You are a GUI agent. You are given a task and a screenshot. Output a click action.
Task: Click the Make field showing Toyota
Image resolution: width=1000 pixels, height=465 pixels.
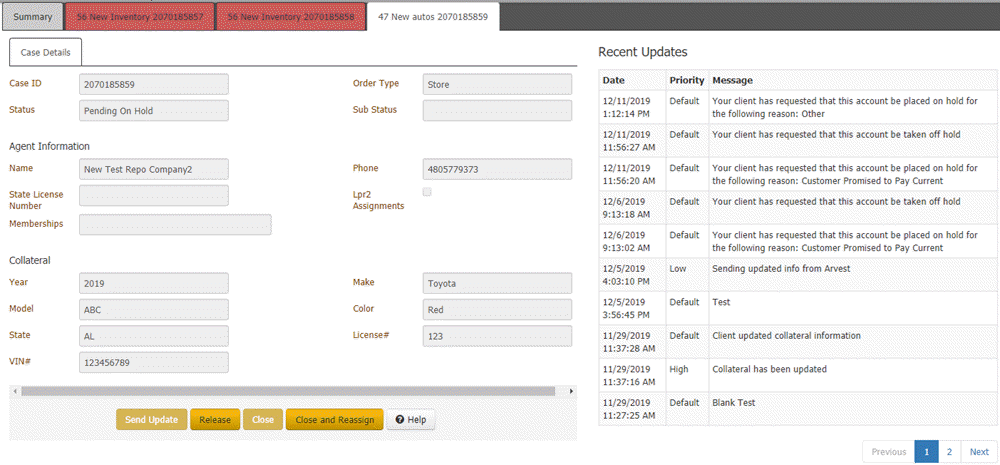pyautogui.click(x=497, y=284)
